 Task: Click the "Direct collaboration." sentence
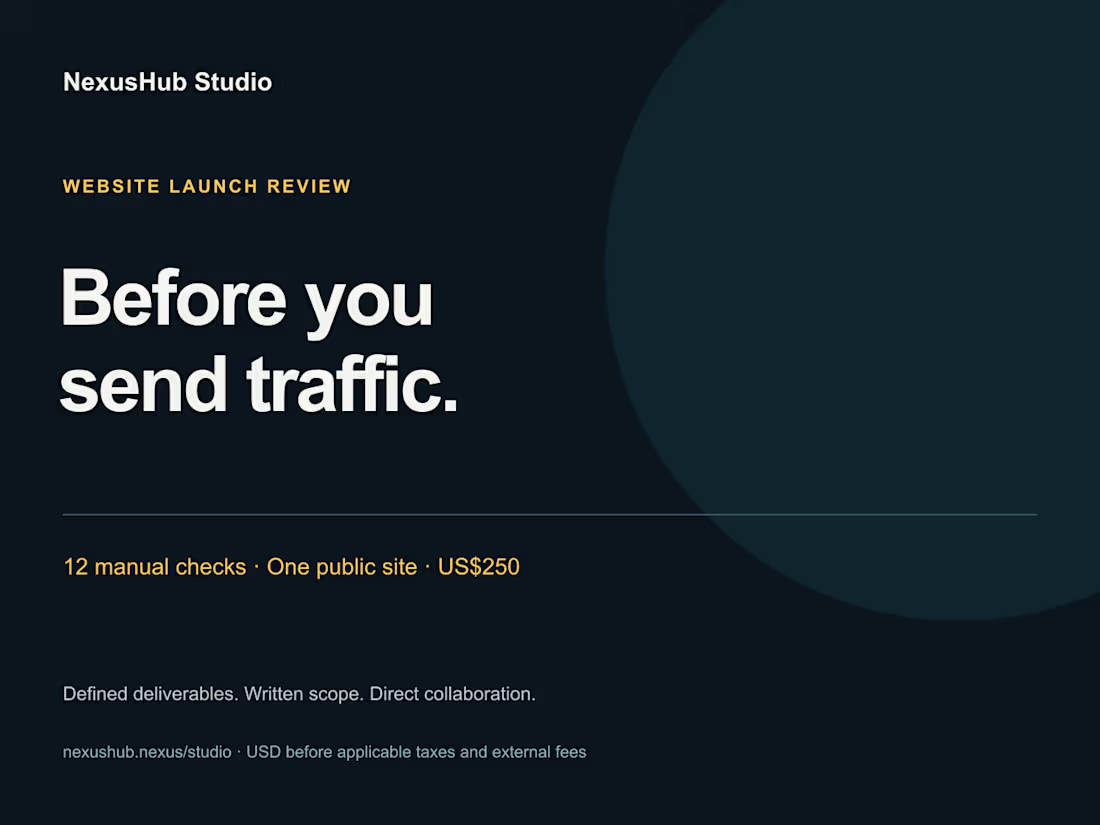pyautogui.click(x=452, y=694)
